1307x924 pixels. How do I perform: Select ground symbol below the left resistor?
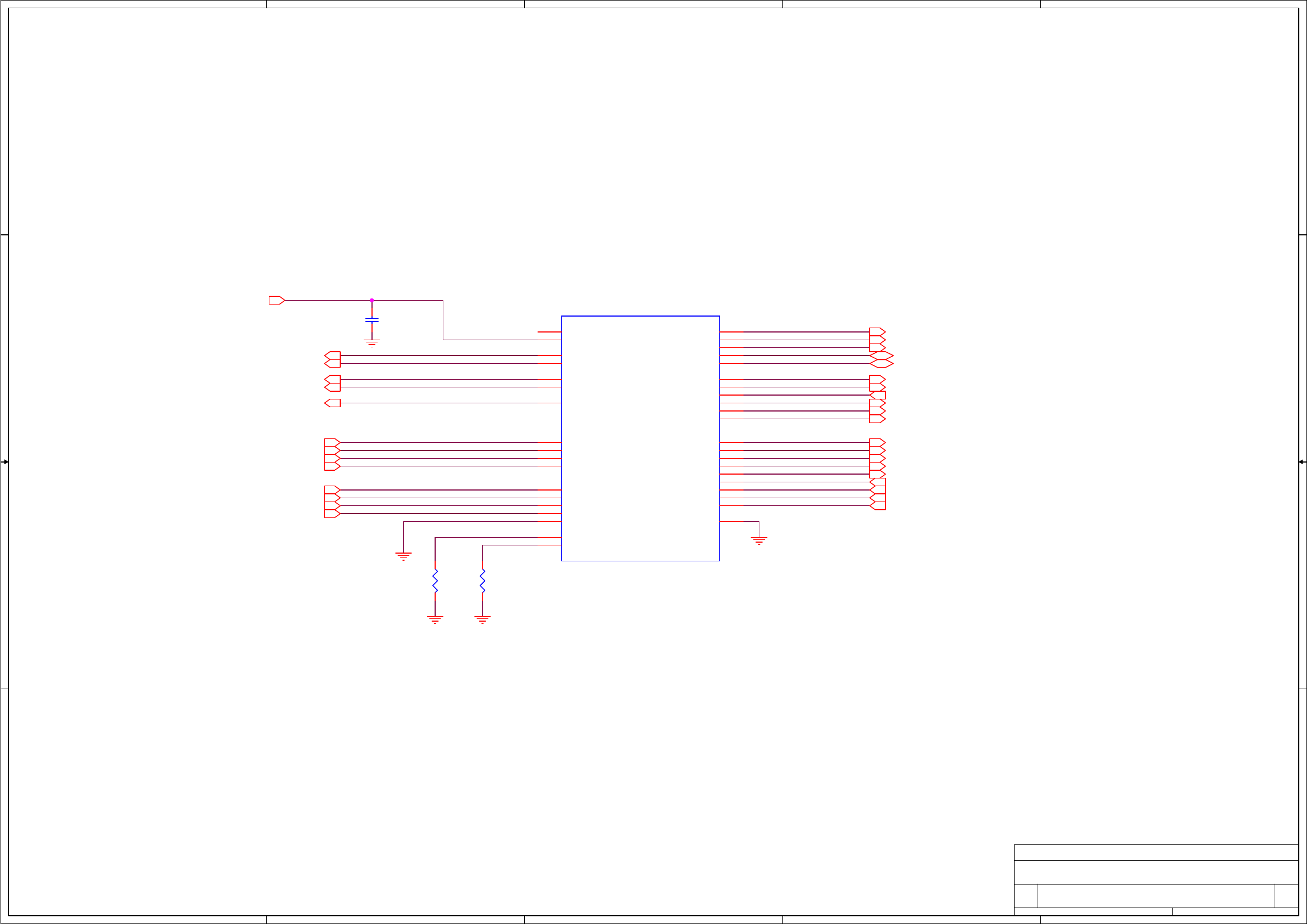435,619
